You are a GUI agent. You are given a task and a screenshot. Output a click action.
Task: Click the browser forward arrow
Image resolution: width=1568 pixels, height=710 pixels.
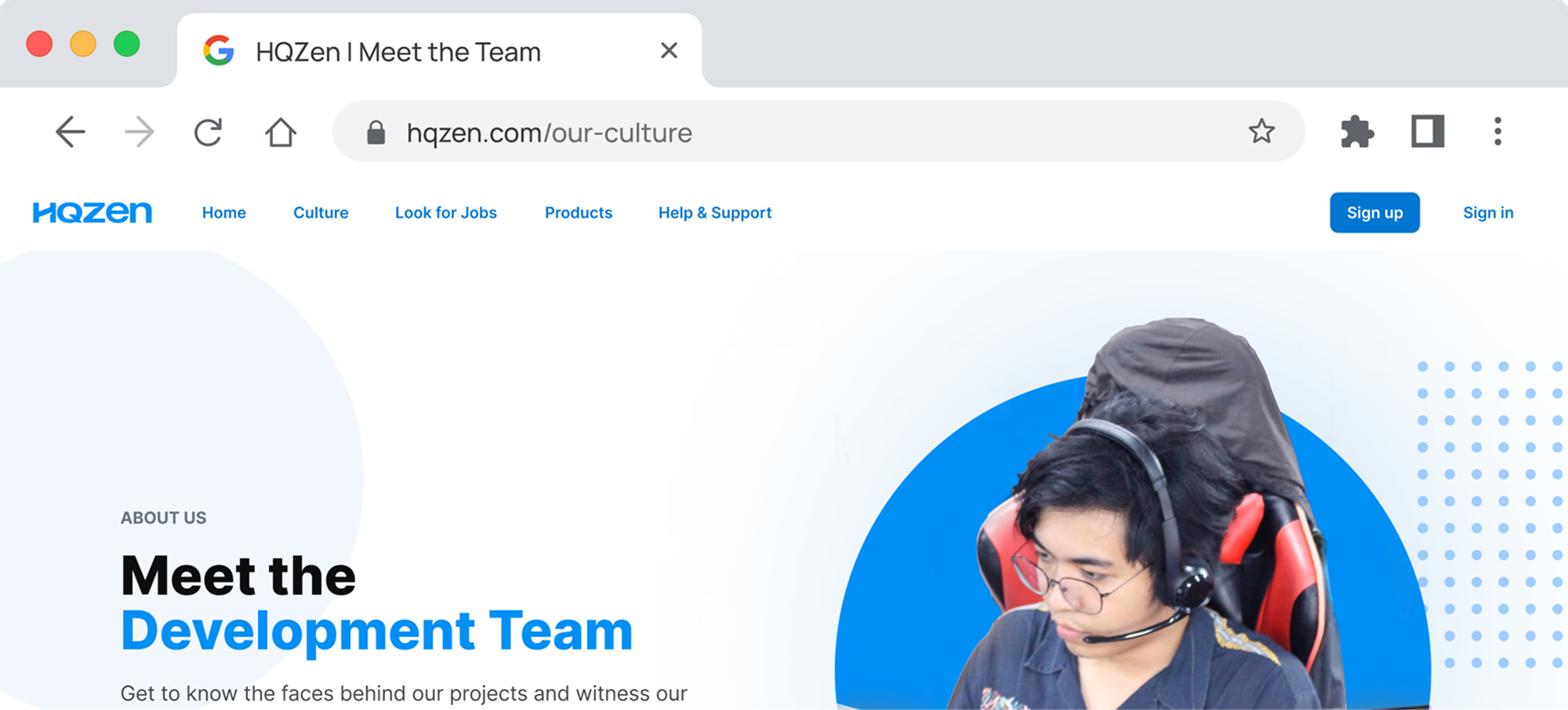click(139, 132)
